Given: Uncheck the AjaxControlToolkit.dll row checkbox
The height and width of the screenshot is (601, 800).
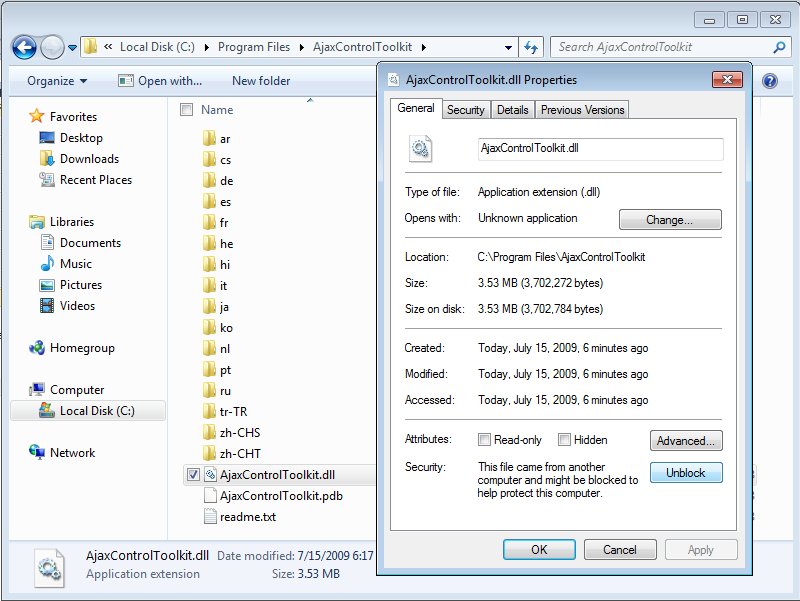Looking at the screenshot, I should [x=193, y=474].
